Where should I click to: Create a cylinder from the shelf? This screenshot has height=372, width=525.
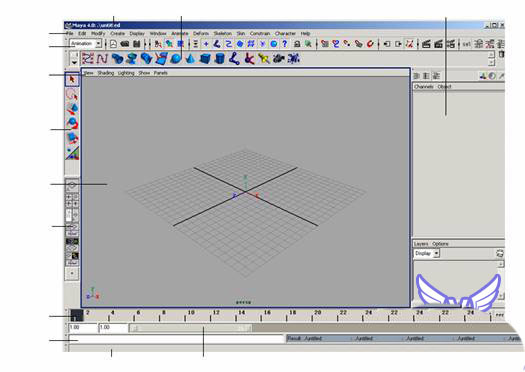pyautogui.click(x=220, y=59)
